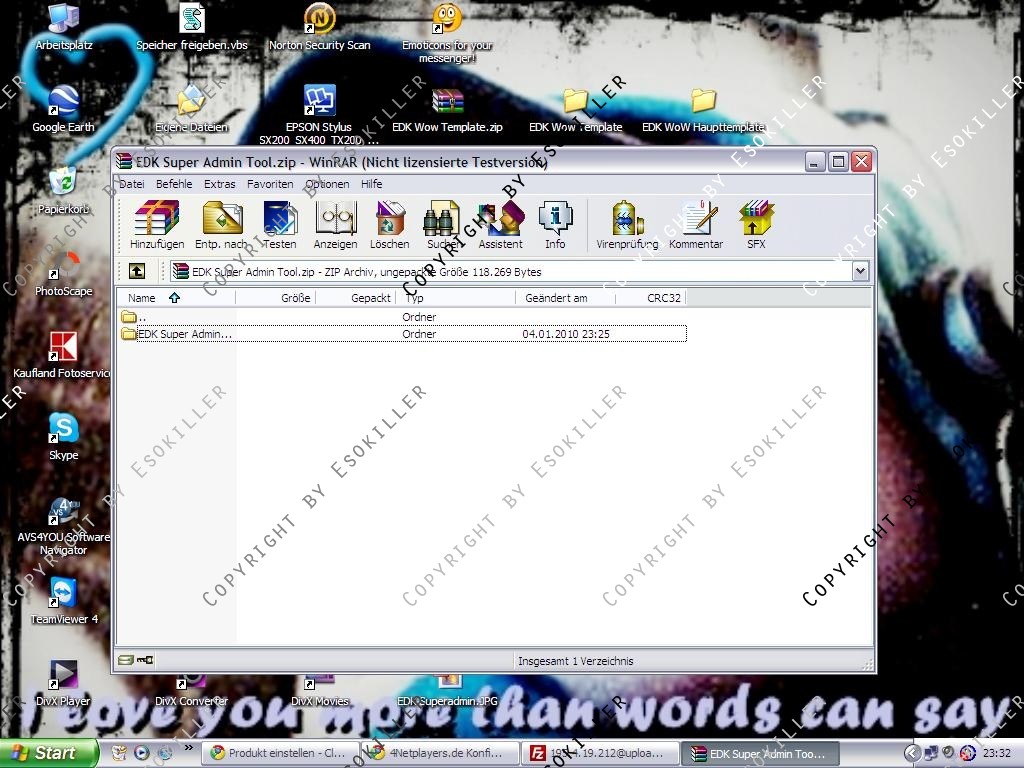Click the Anzeigen view icon

point(336,224)
